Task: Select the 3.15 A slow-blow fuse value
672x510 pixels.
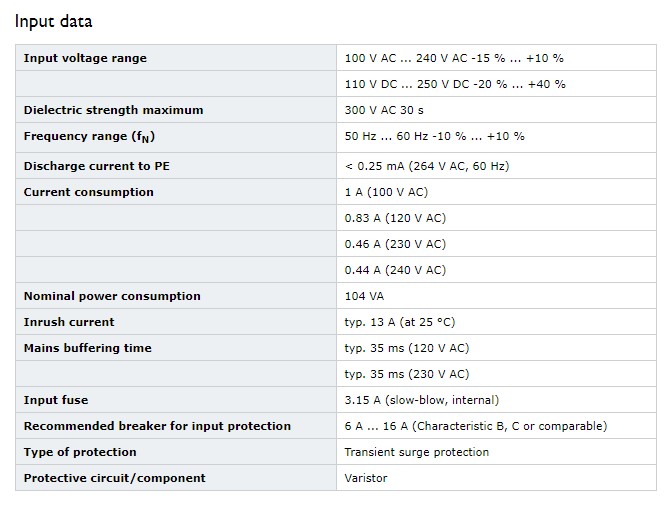Action: (422, 400)
